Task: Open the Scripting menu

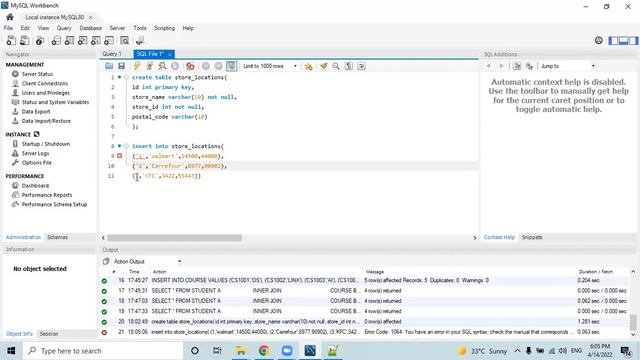Action: coord(164,28)
